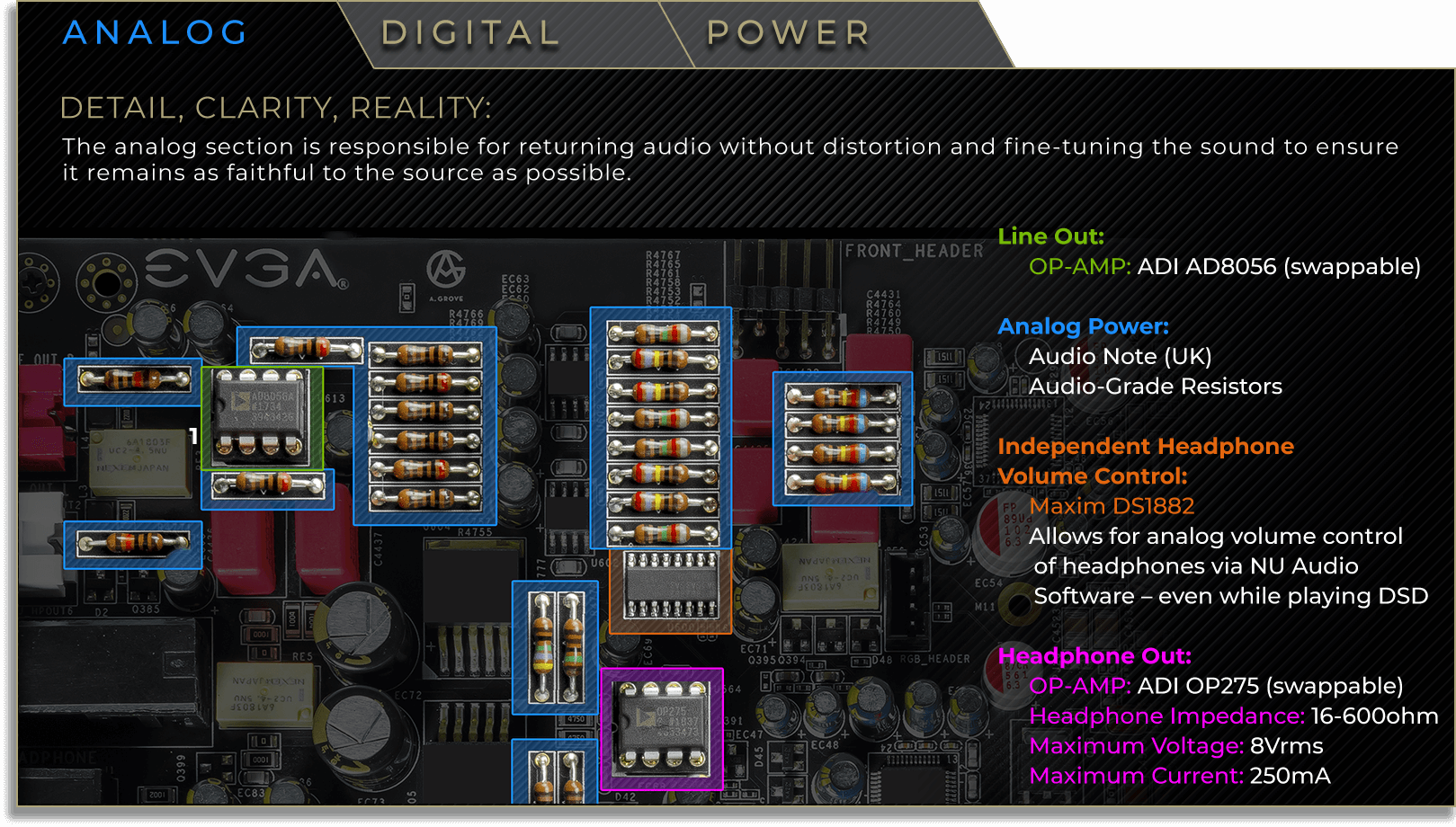The height and width of the screenshot is (827, 1456).
Task: Click 'ADI OP275 (swappable)' text
Action: (x=1270, y=686)
